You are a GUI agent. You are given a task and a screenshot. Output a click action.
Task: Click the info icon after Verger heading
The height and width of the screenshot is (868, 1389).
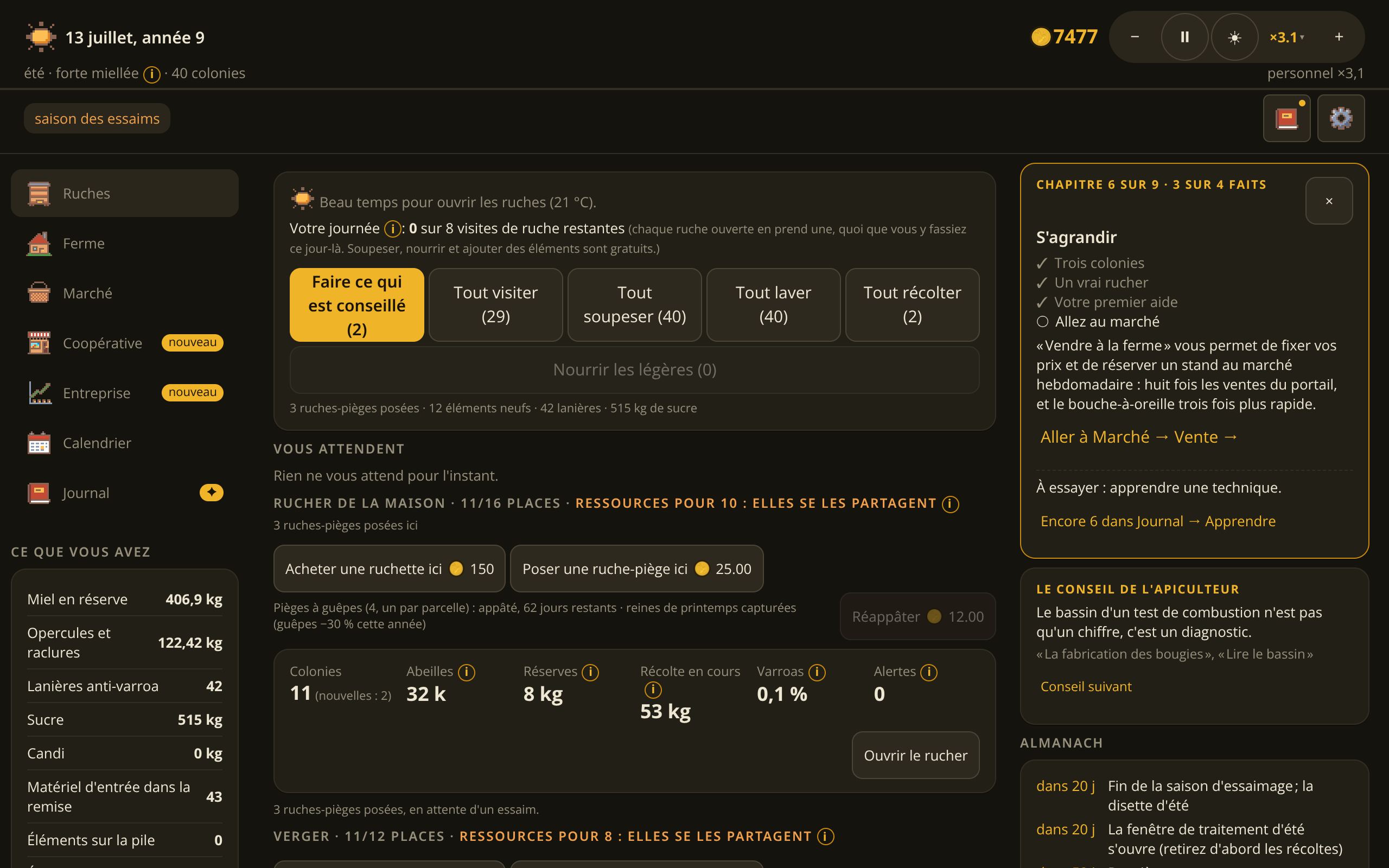click(825, 837)
